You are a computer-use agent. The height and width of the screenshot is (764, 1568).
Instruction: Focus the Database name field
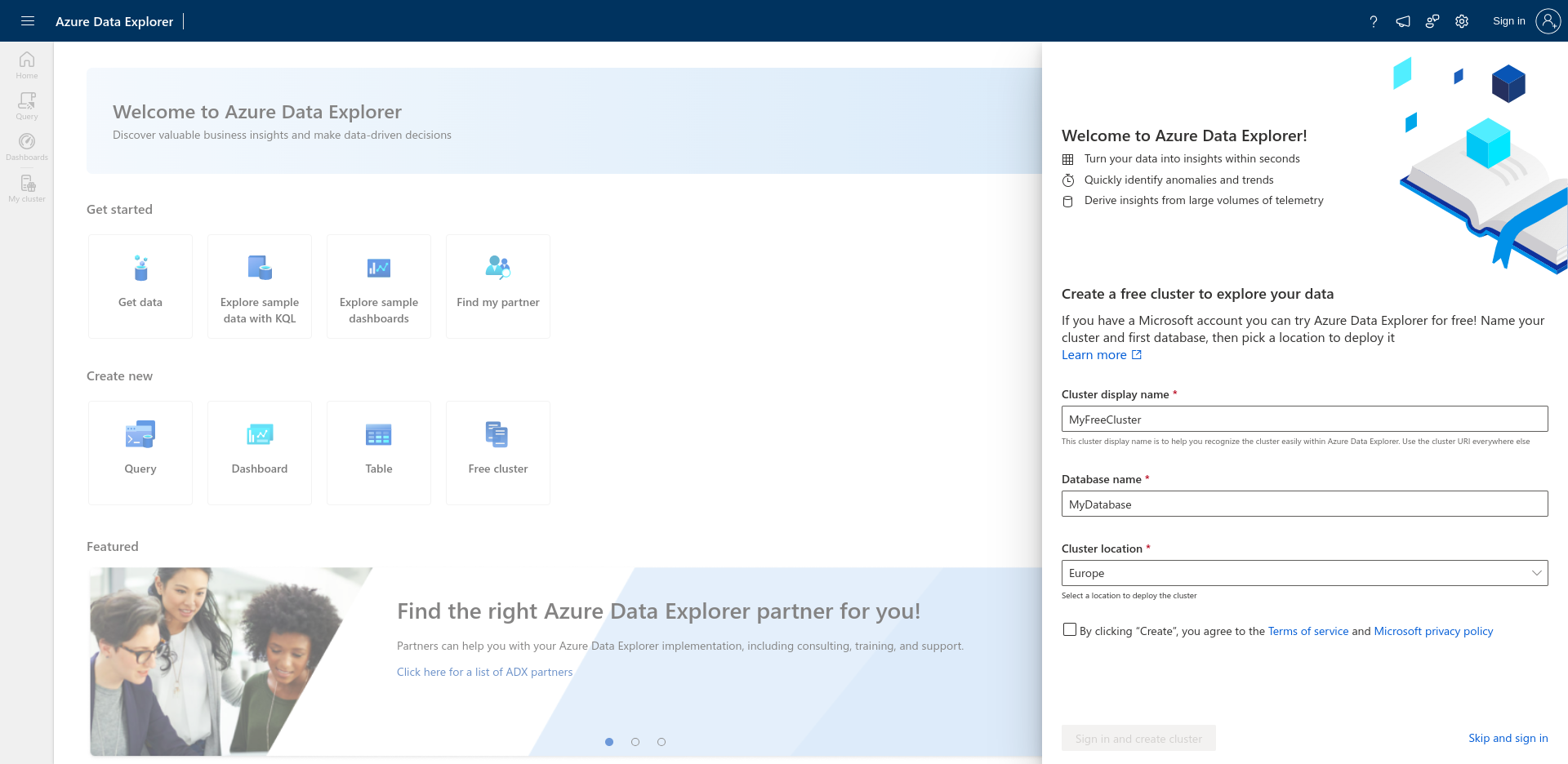[1304, 504]
